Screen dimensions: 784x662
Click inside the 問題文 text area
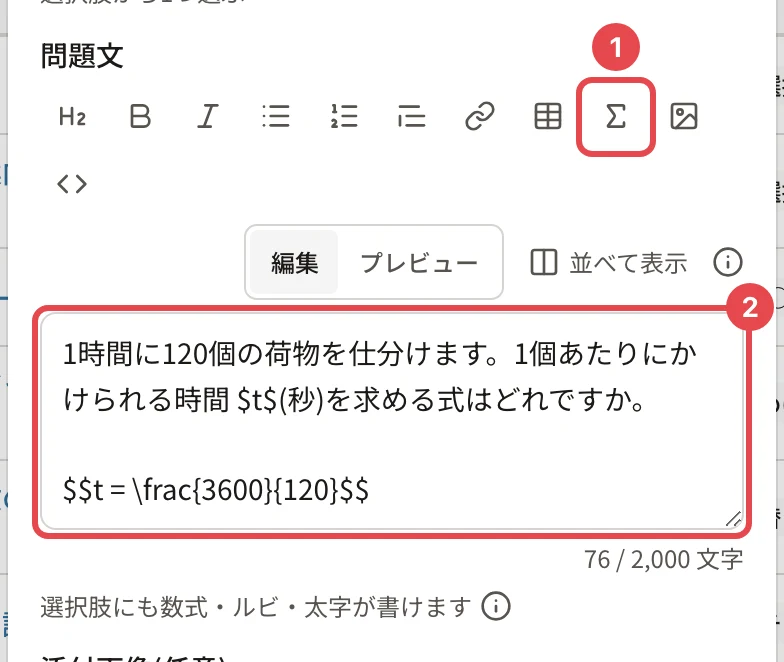click(392, 422)
